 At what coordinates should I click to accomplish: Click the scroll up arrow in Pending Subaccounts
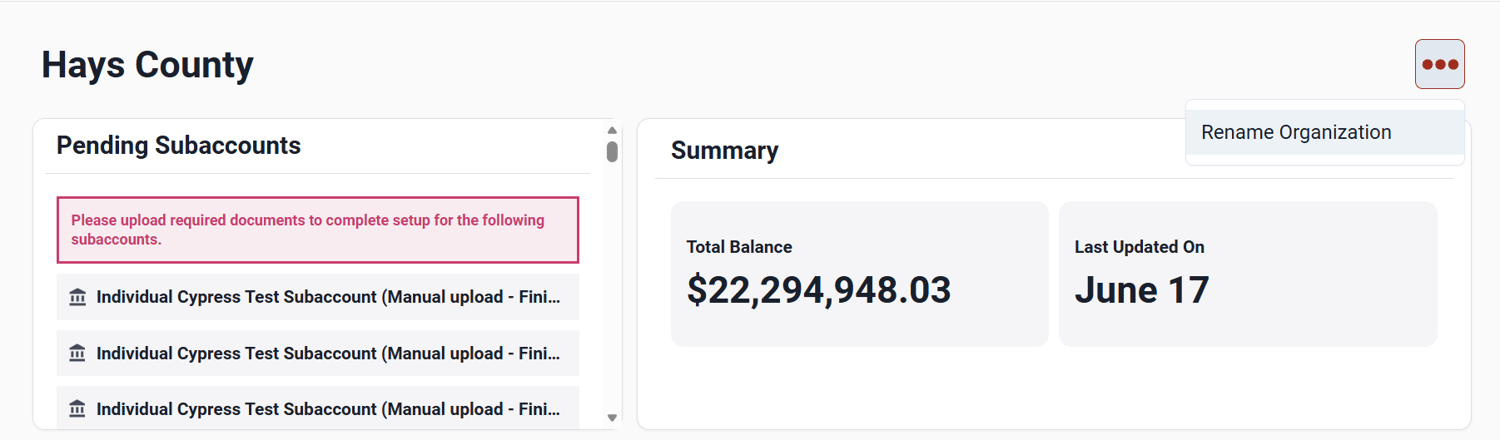[612, 130]
